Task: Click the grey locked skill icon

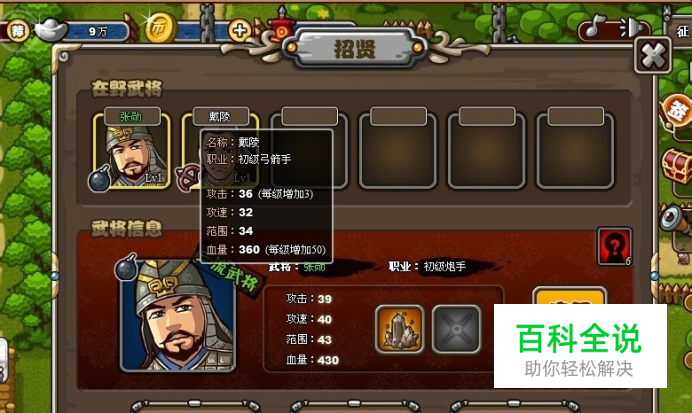Action: pyautogui.click(x=456, y=330)
